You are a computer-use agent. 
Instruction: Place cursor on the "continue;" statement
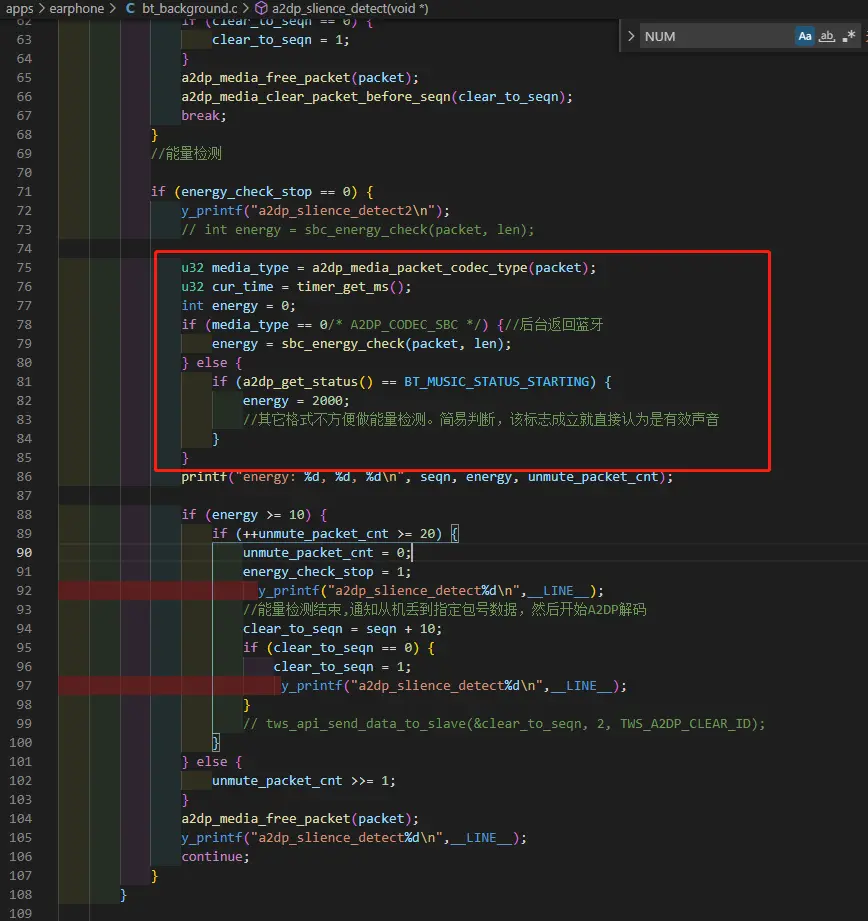click(216, 857)
